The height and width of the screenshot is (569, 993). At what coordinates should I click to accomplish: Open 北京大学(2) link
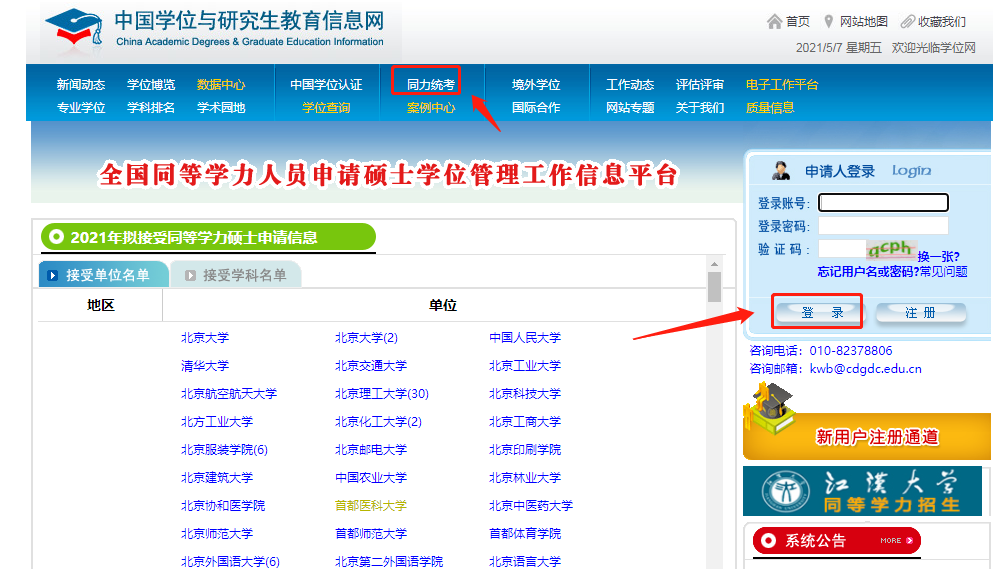pos(366,338)
